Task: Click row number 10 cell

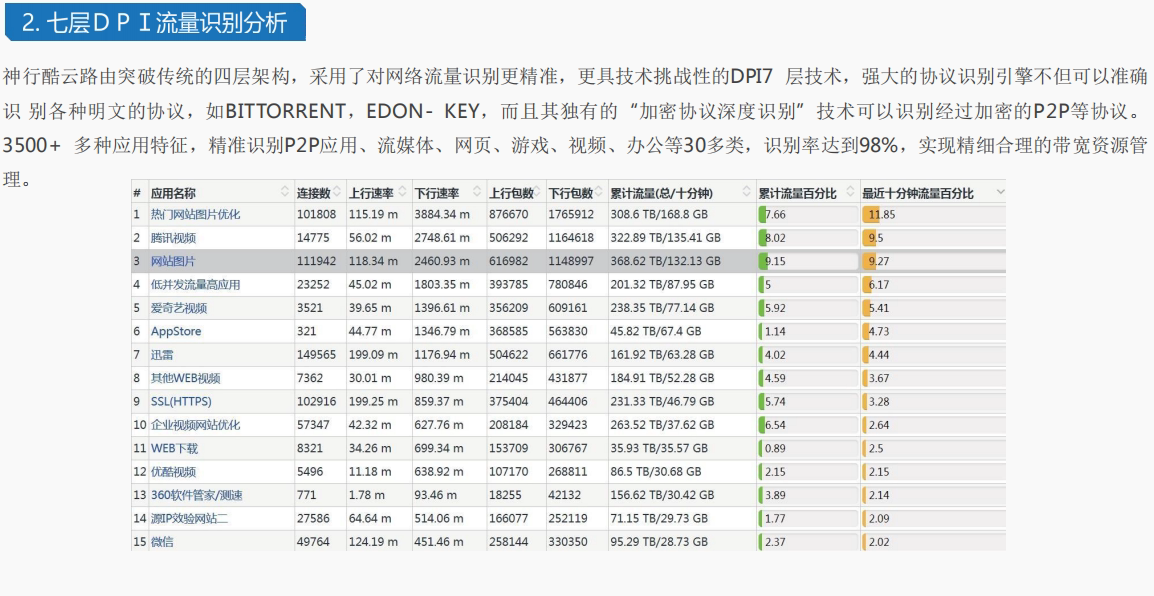Action: (140, 425)
